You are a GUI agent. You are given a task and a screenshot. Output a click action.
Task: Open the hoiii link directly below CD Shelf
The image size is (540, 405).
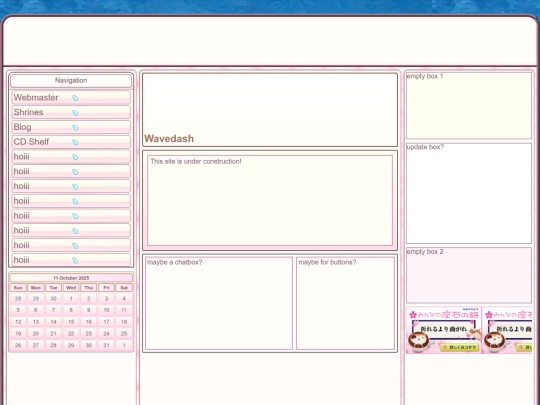[71, 157]
